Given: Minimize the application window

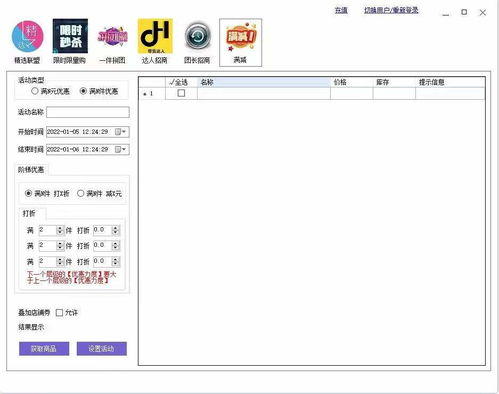Looking at the screenshot, I should pyautogui.click(x=446, y=13).
